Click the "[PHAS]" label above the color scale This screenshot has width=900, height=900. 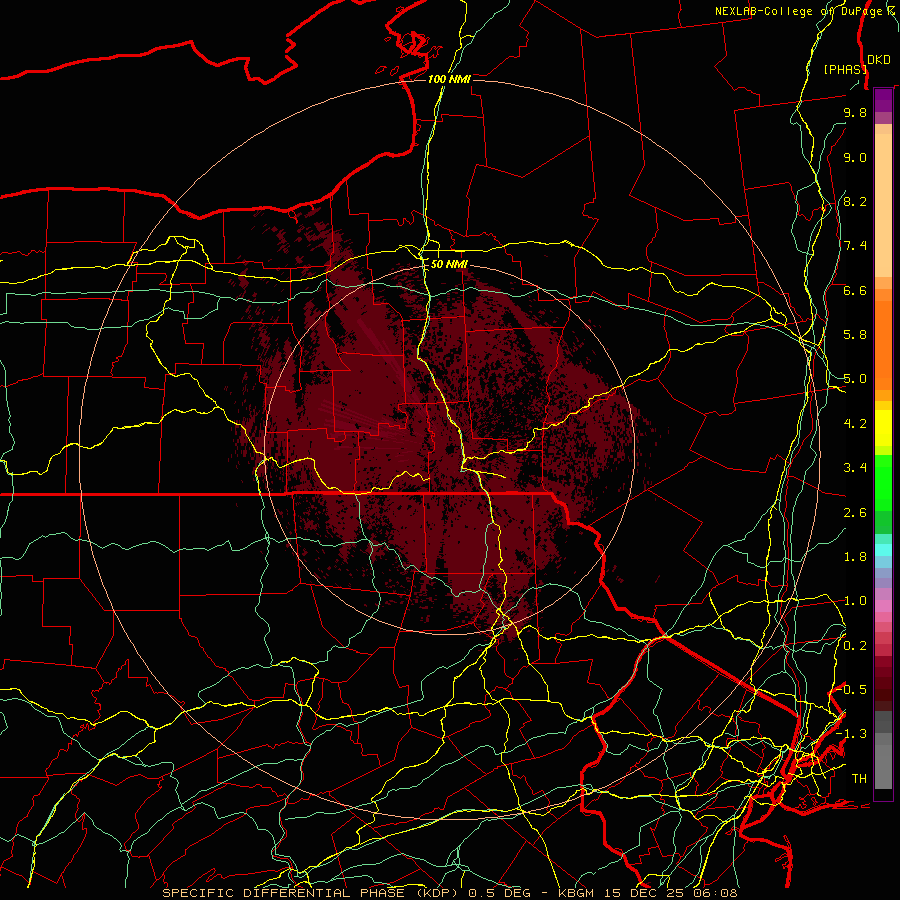point(845,69)
